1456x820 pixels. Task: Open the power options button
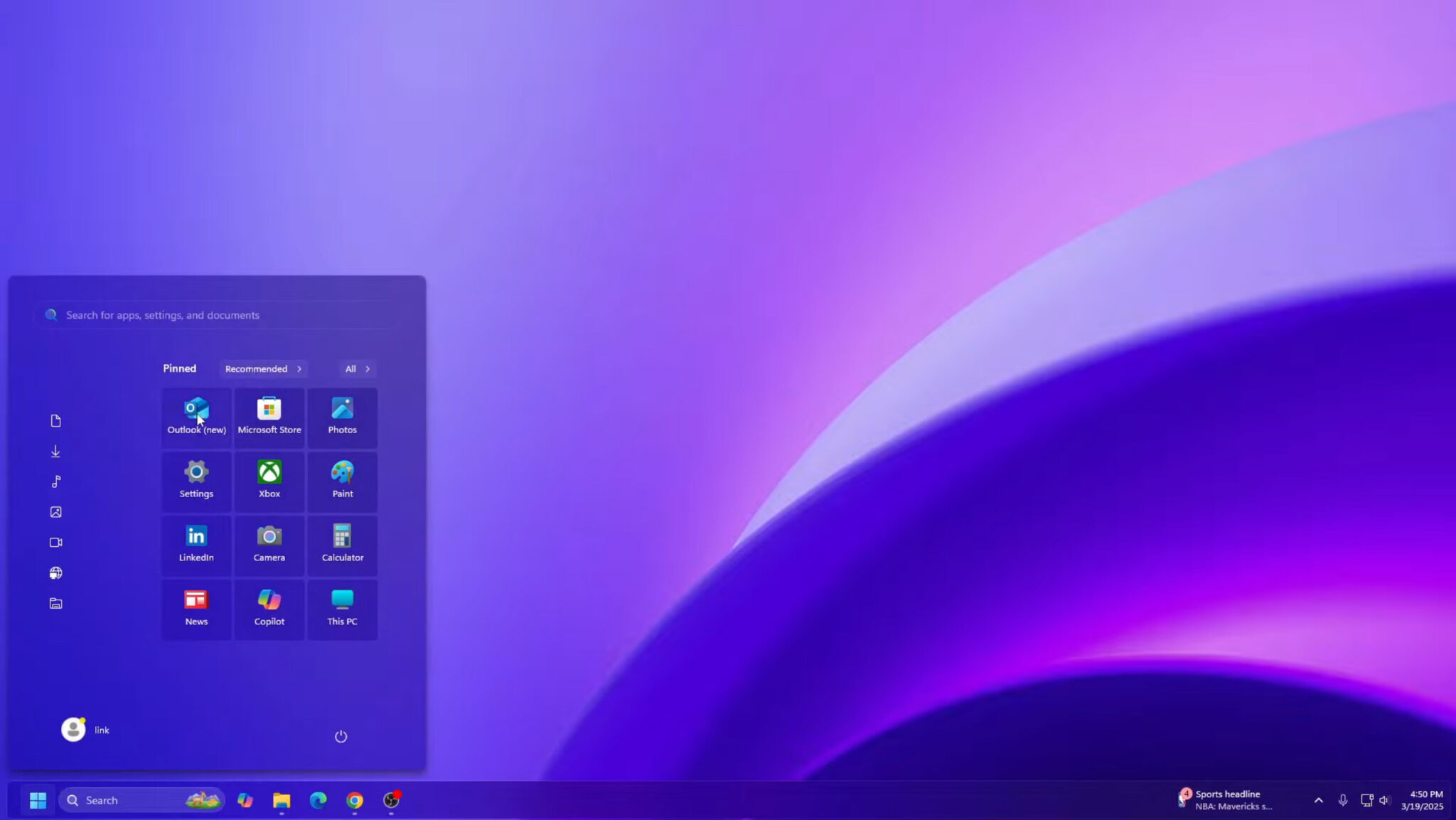click(x=341, y=736)
